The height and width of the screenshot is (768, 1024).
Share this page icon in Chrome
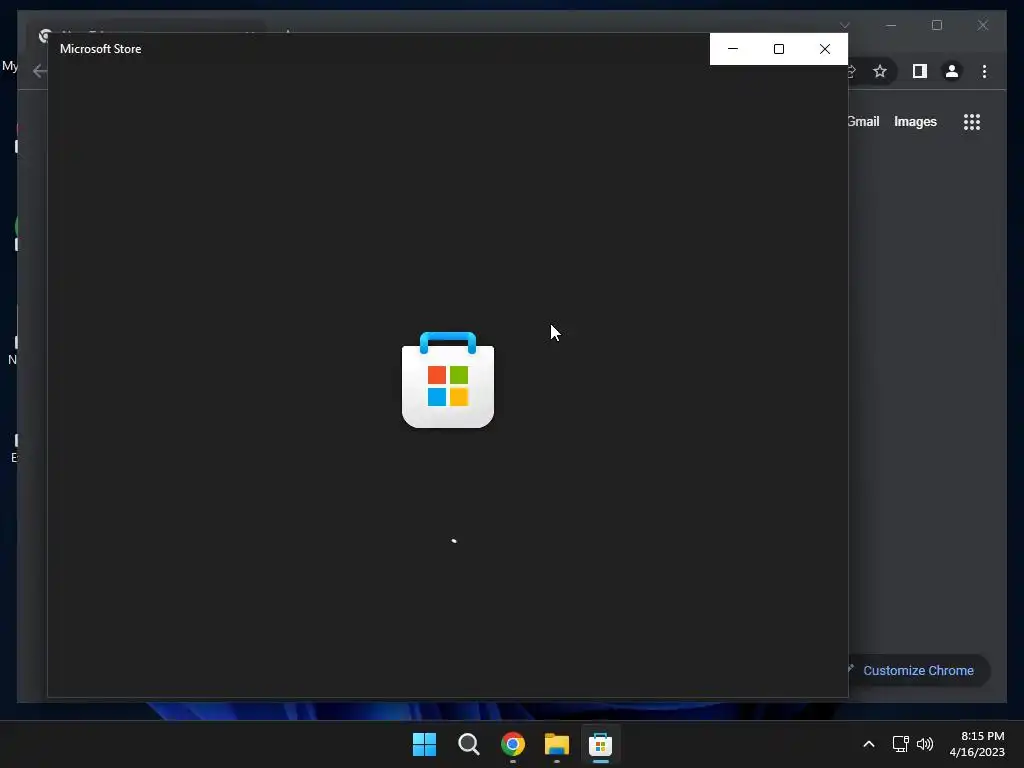coord(851,71)
